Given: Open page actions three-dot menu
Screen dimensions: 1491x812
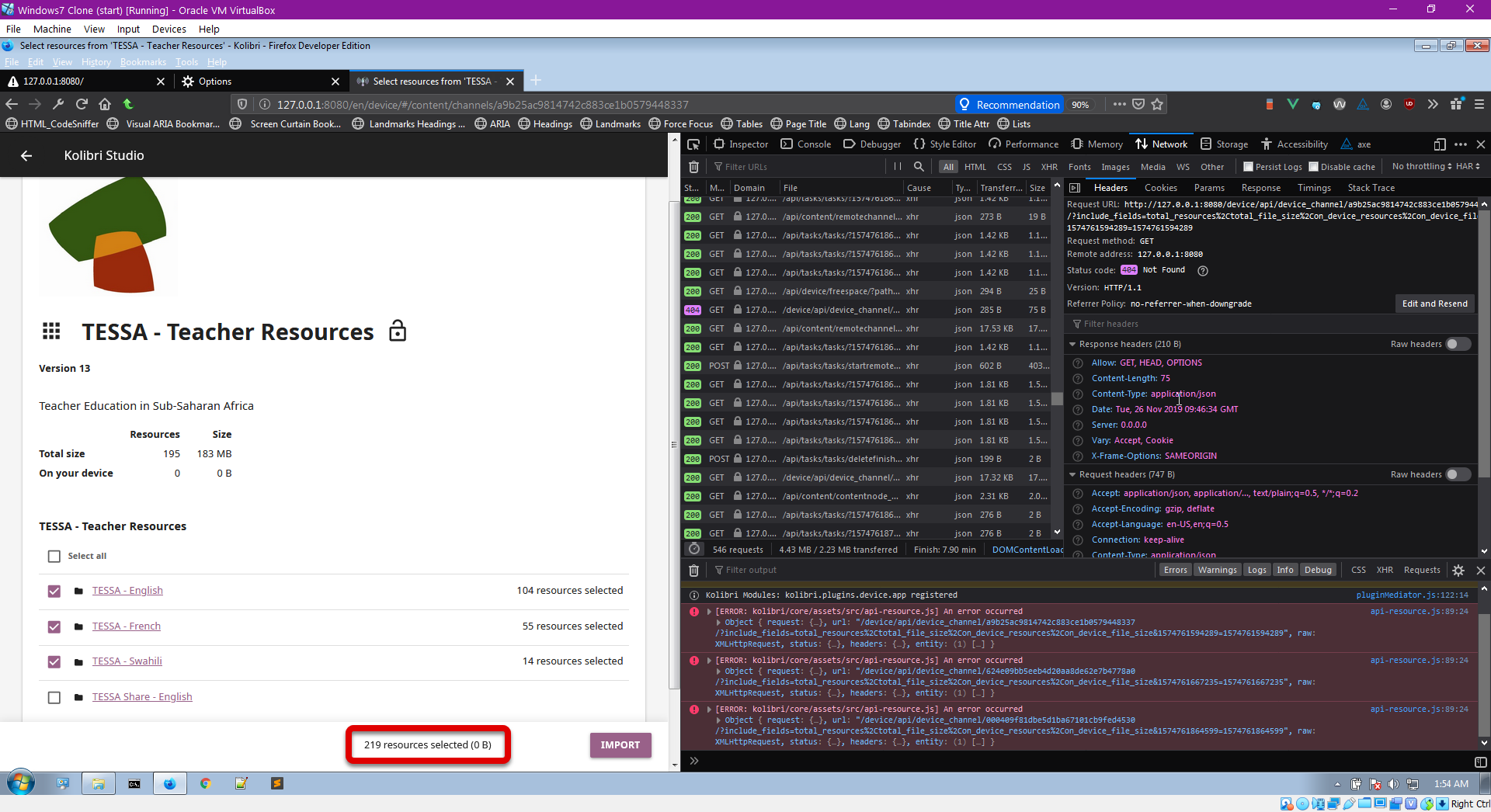Looking at the screenshot, I should 1119,104.
